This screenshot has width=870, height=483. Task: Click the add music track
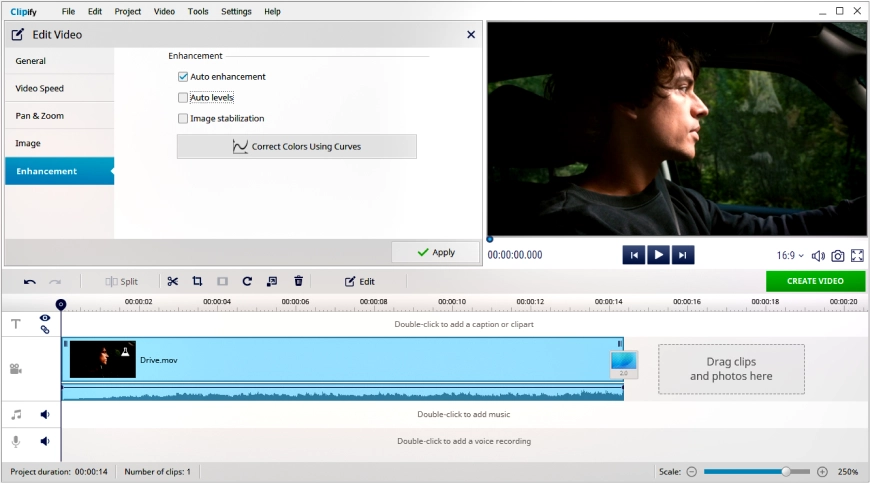click(464, 414)
